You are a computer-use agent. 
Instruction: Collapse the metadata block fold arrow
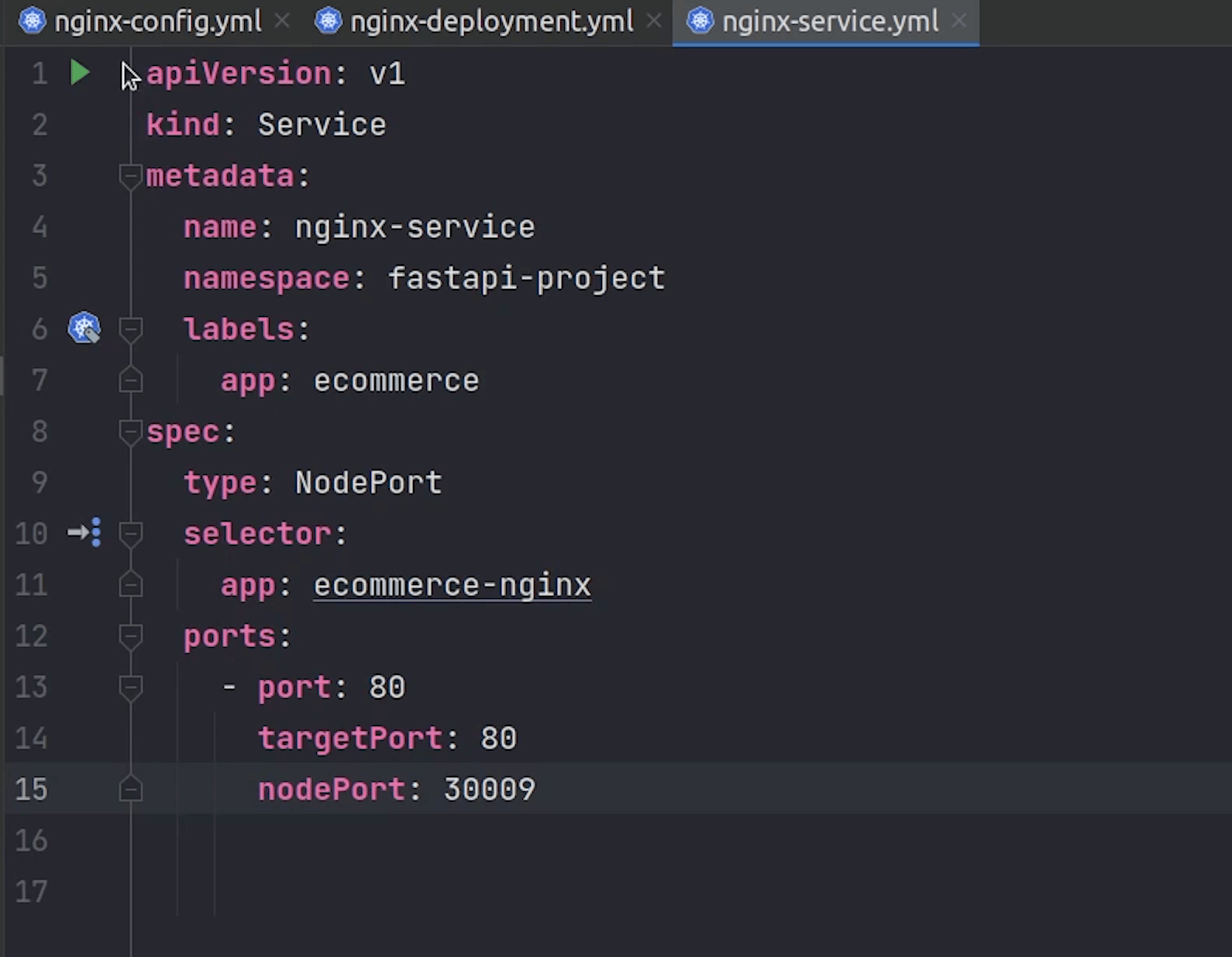[x=130, y=176]
